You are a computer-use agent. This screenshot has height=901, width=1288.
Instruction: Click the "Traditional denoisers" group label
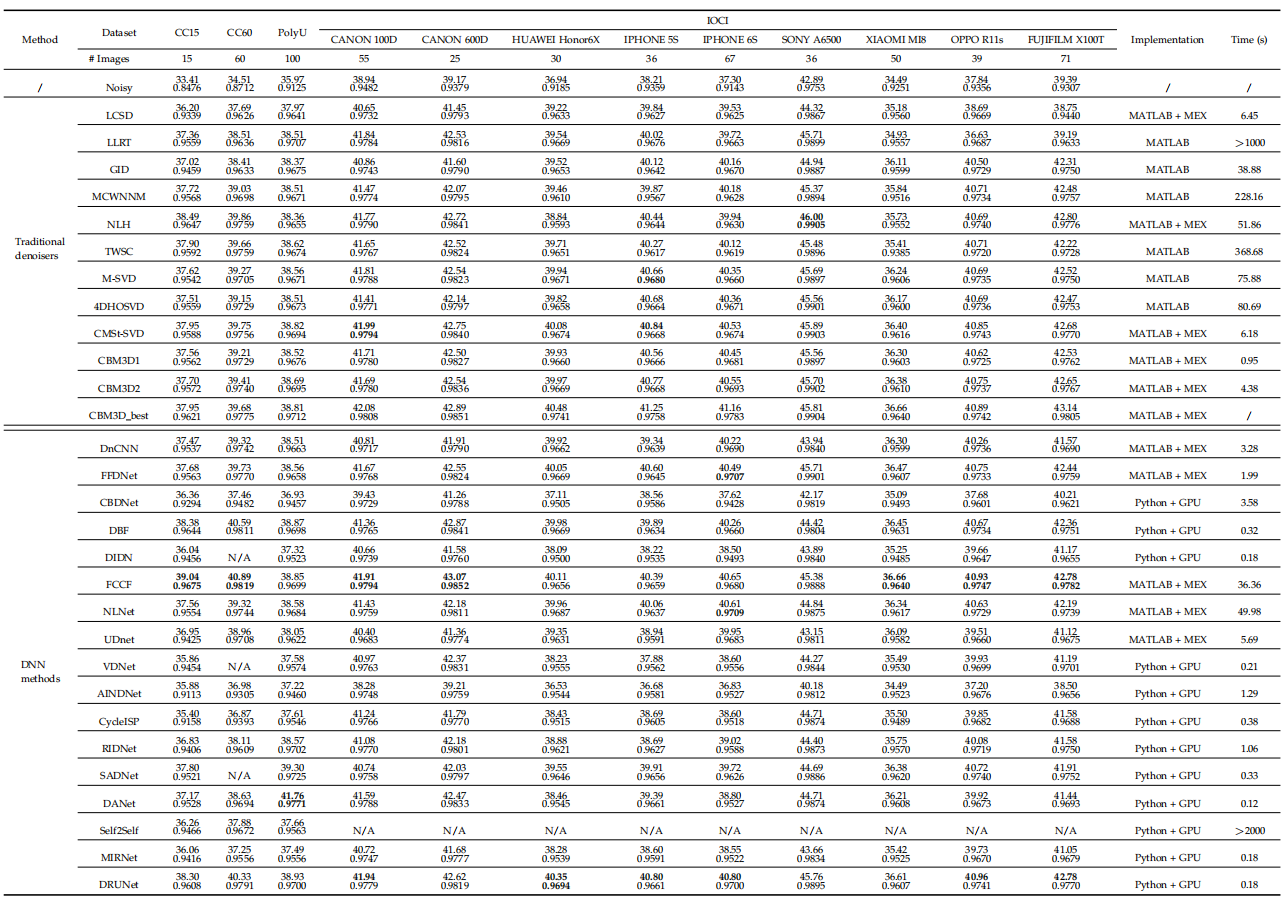coord(40,248)
